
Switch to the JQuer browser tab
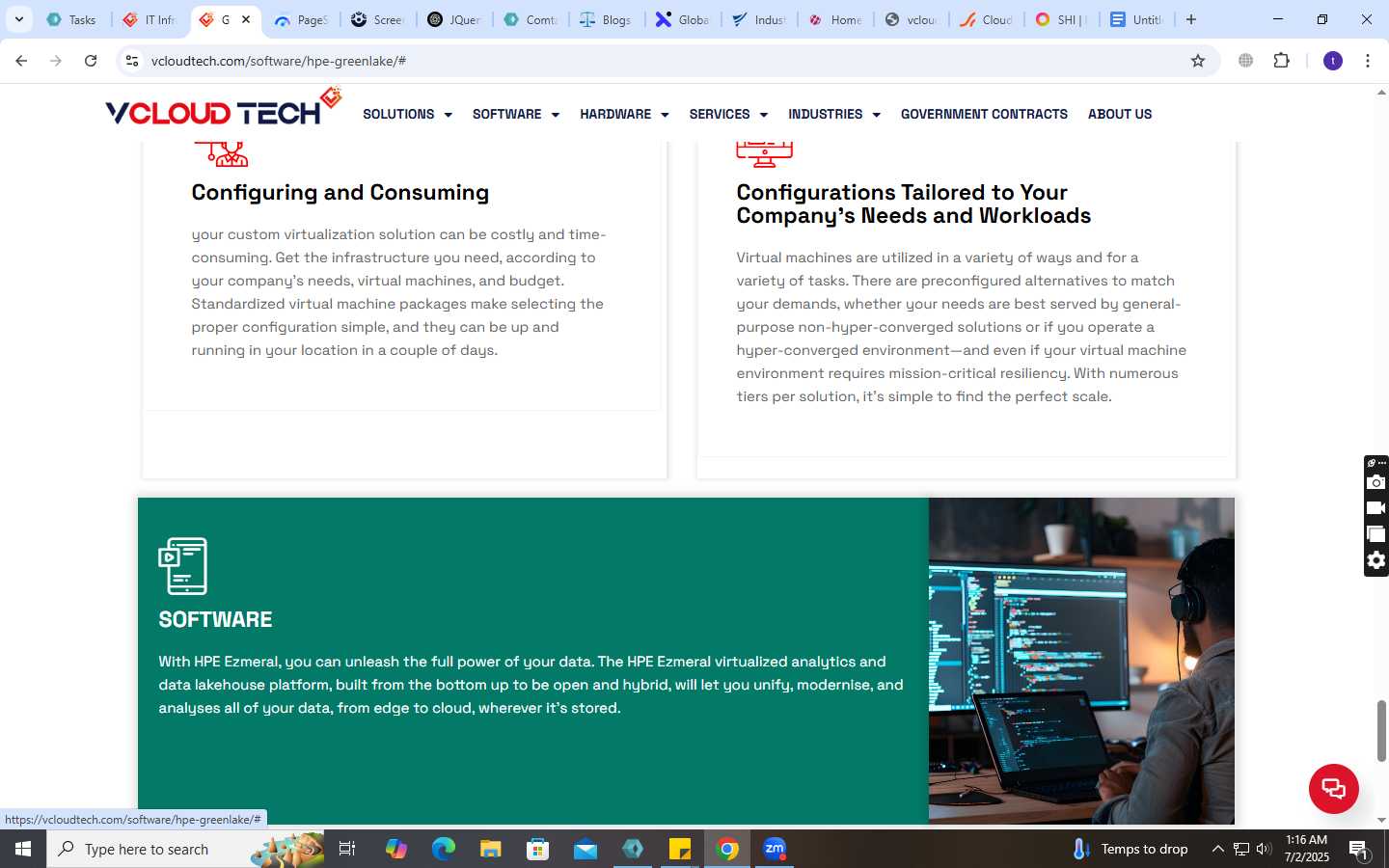[x=454, y=19]
